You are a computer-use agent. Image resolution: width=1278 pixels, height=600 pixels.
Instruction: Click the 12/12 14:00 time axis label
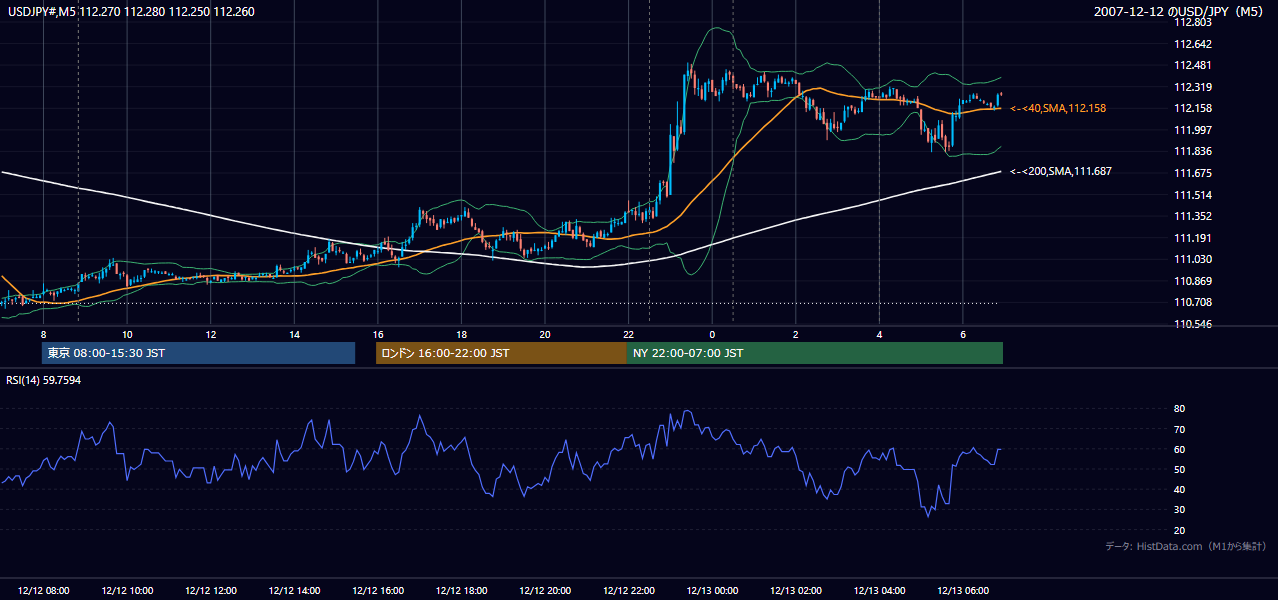(294, 591)
